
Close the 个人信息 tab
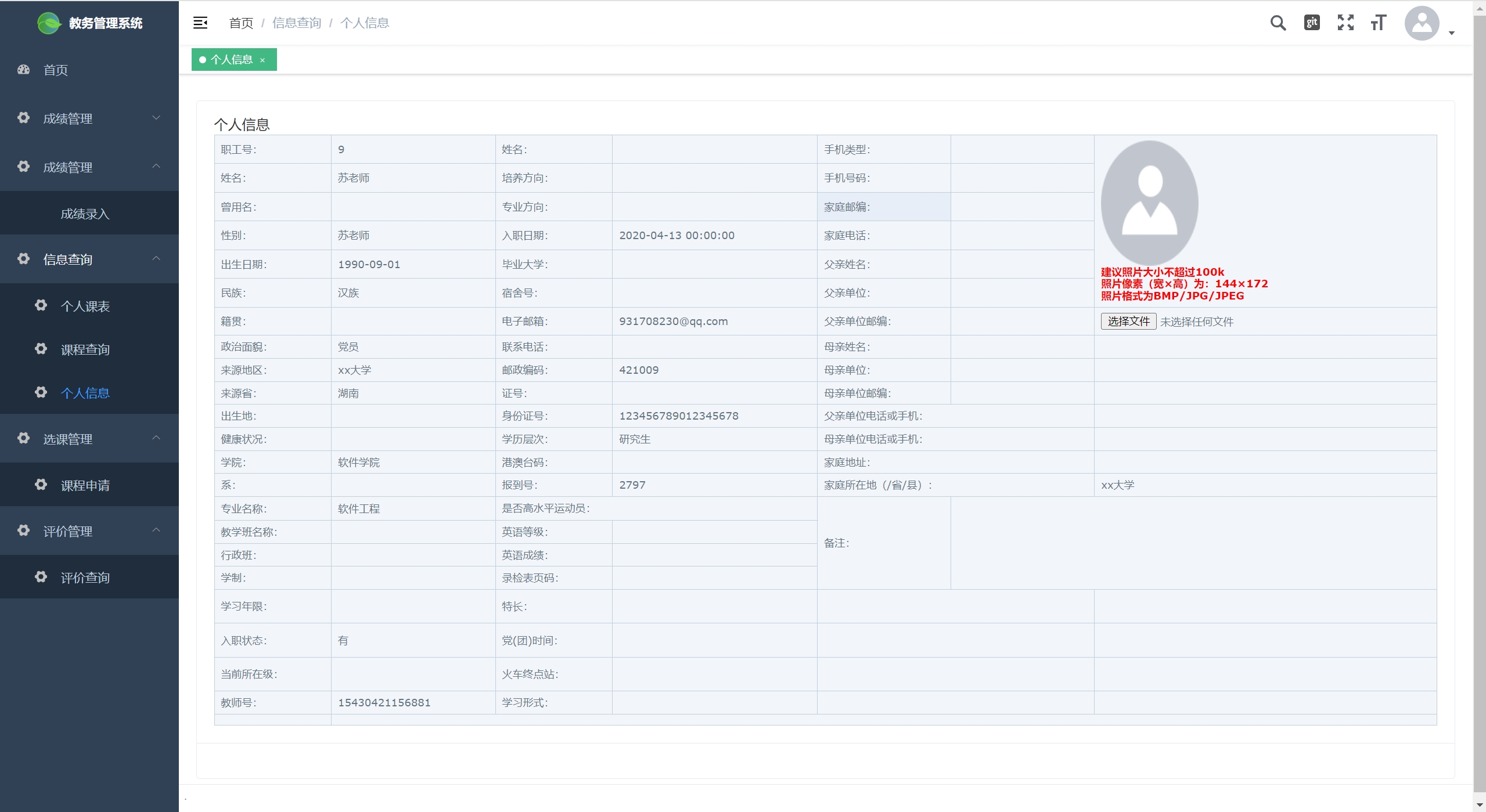[262, 60]
